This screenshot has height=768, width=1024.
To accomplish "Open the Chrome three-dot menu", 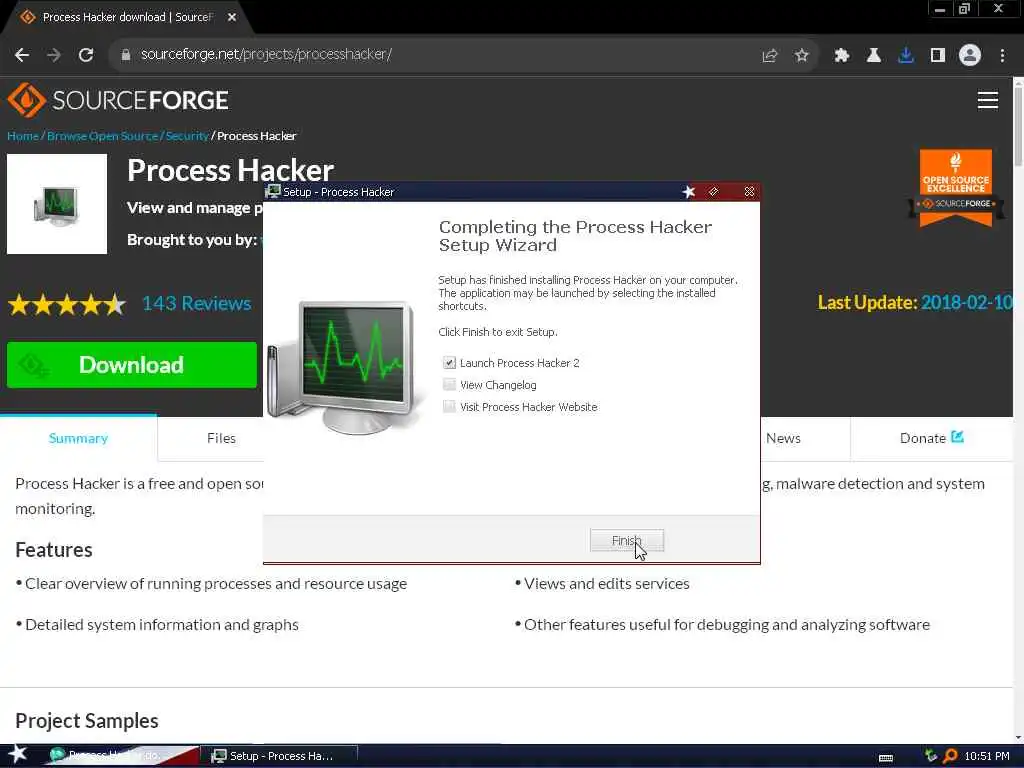I will coord(1002,56).
